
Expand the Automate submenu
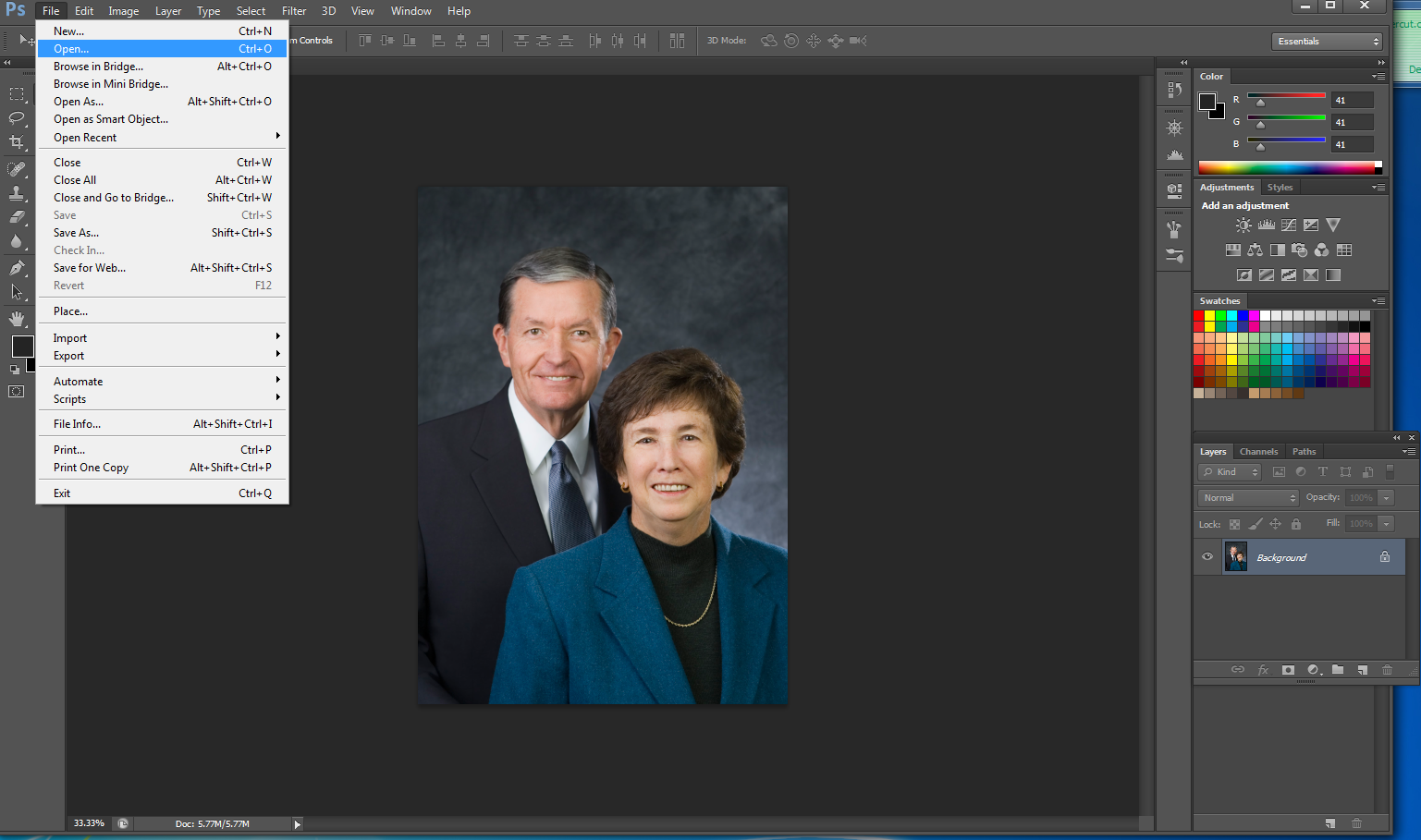[163, 382]
